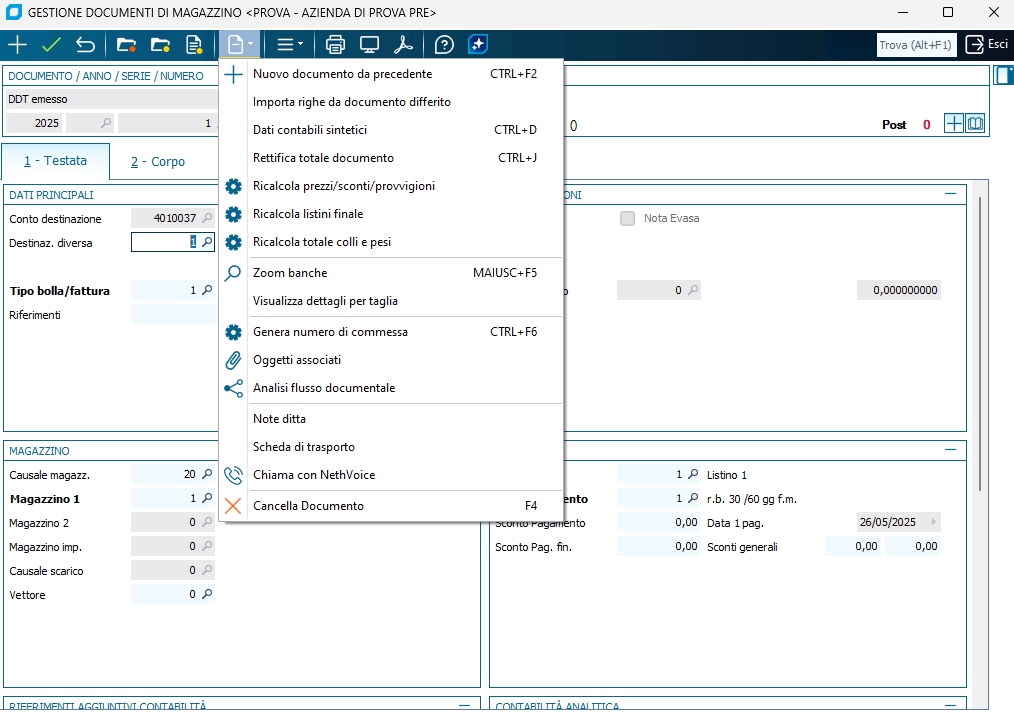1014x712 pixels.
Task: Click the printer icon in the toolbar
Action: click(x=336, y=45)
